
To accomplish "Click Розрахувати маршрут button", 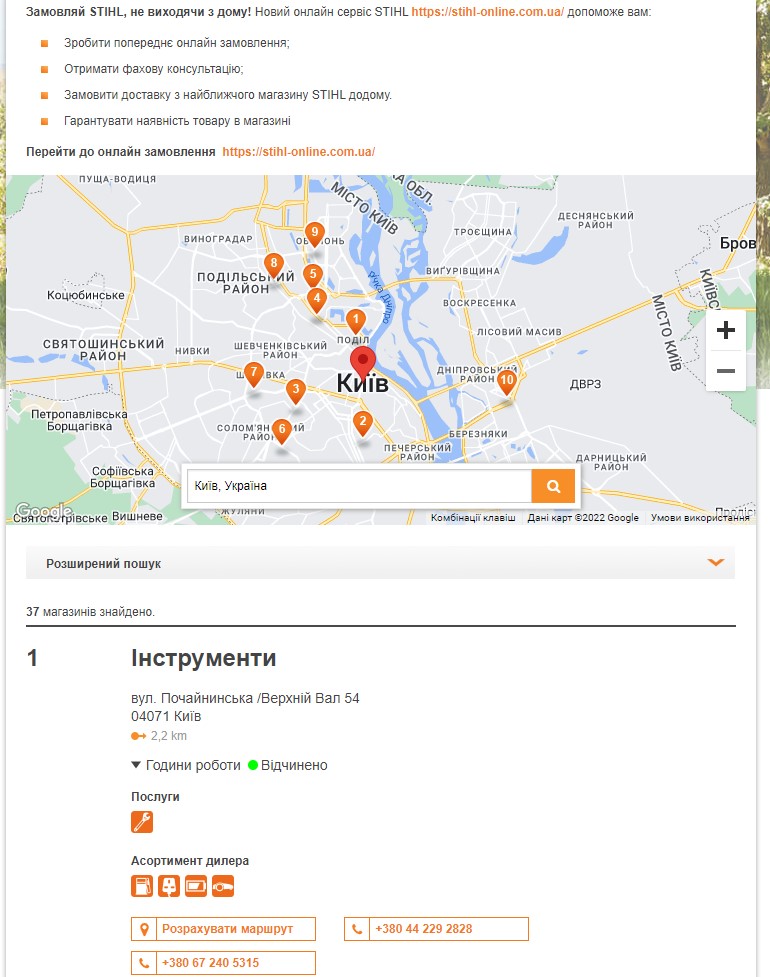I will pos(223,929).
